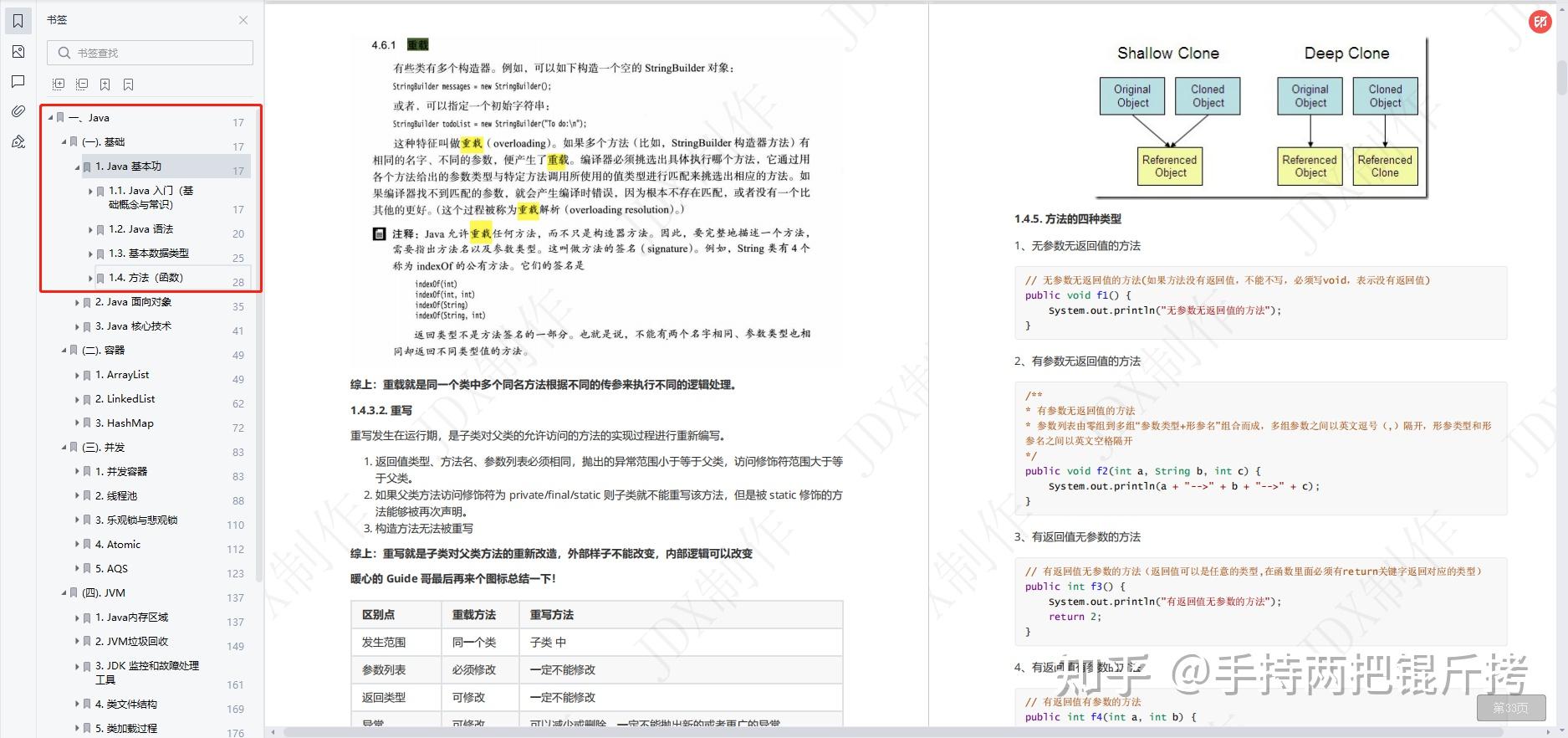
Task: Expand 3. Java 核心技术 bookmark
Action: [77, 326]
